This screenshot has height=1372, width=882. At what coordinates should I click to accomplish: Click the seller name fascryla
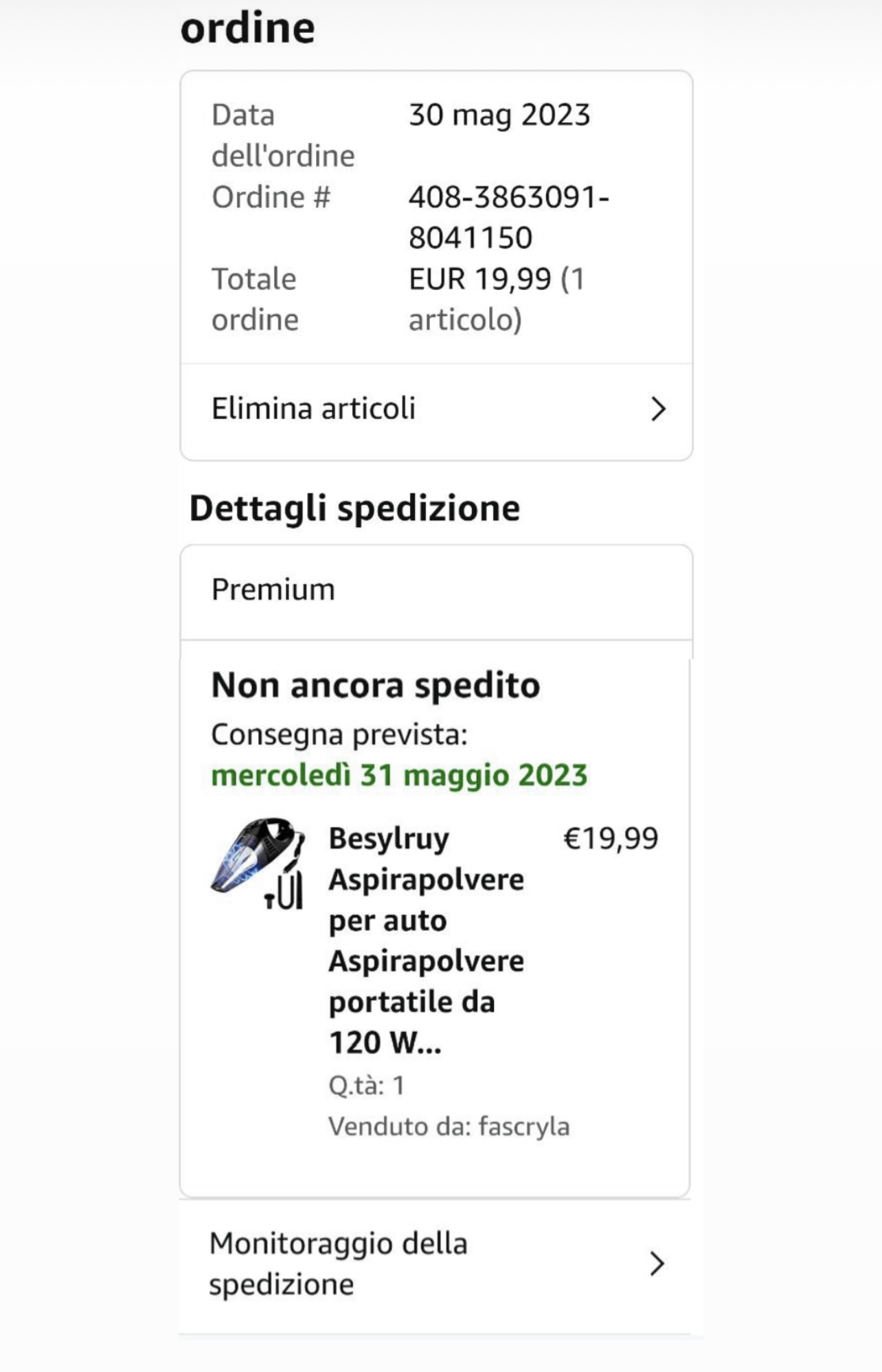(524, 1127)
